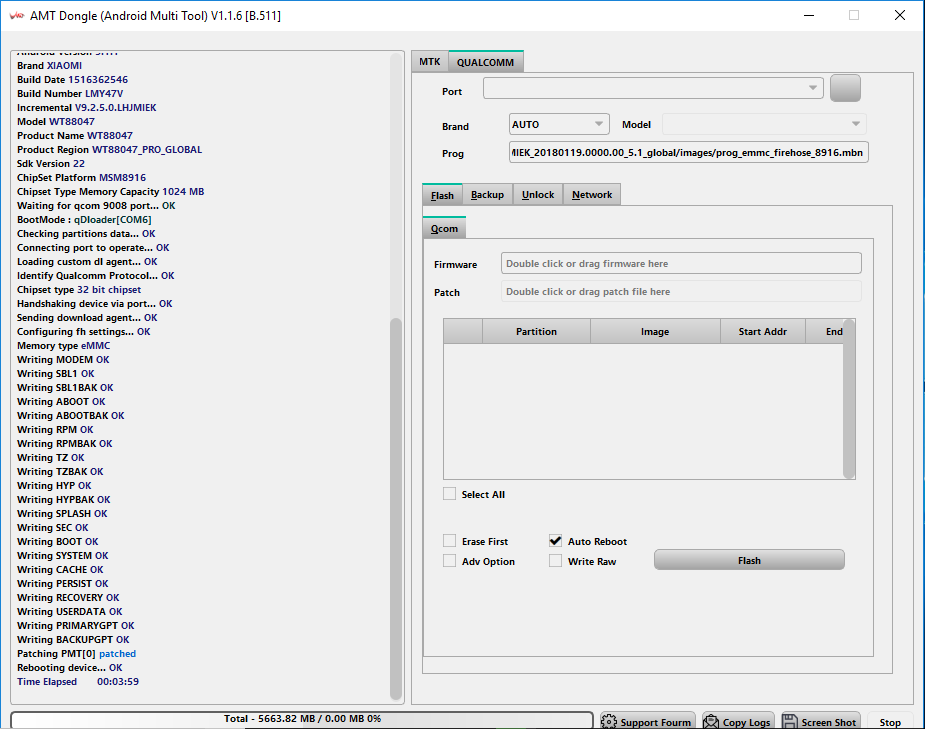Click the Stop button
Viewport: 925px width, 729px height.
click(890, 722)
